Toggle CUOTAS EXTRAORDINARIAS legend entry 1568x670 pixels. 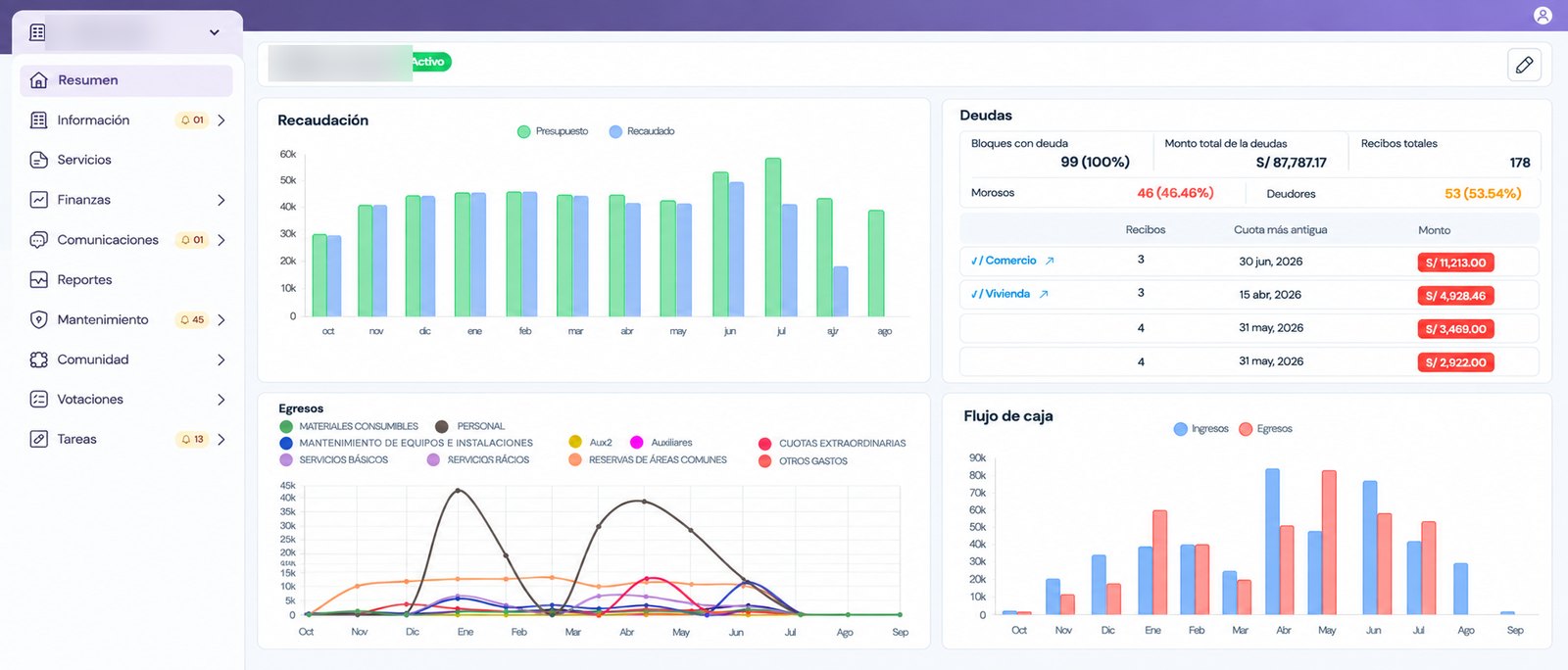click(833, 444)
